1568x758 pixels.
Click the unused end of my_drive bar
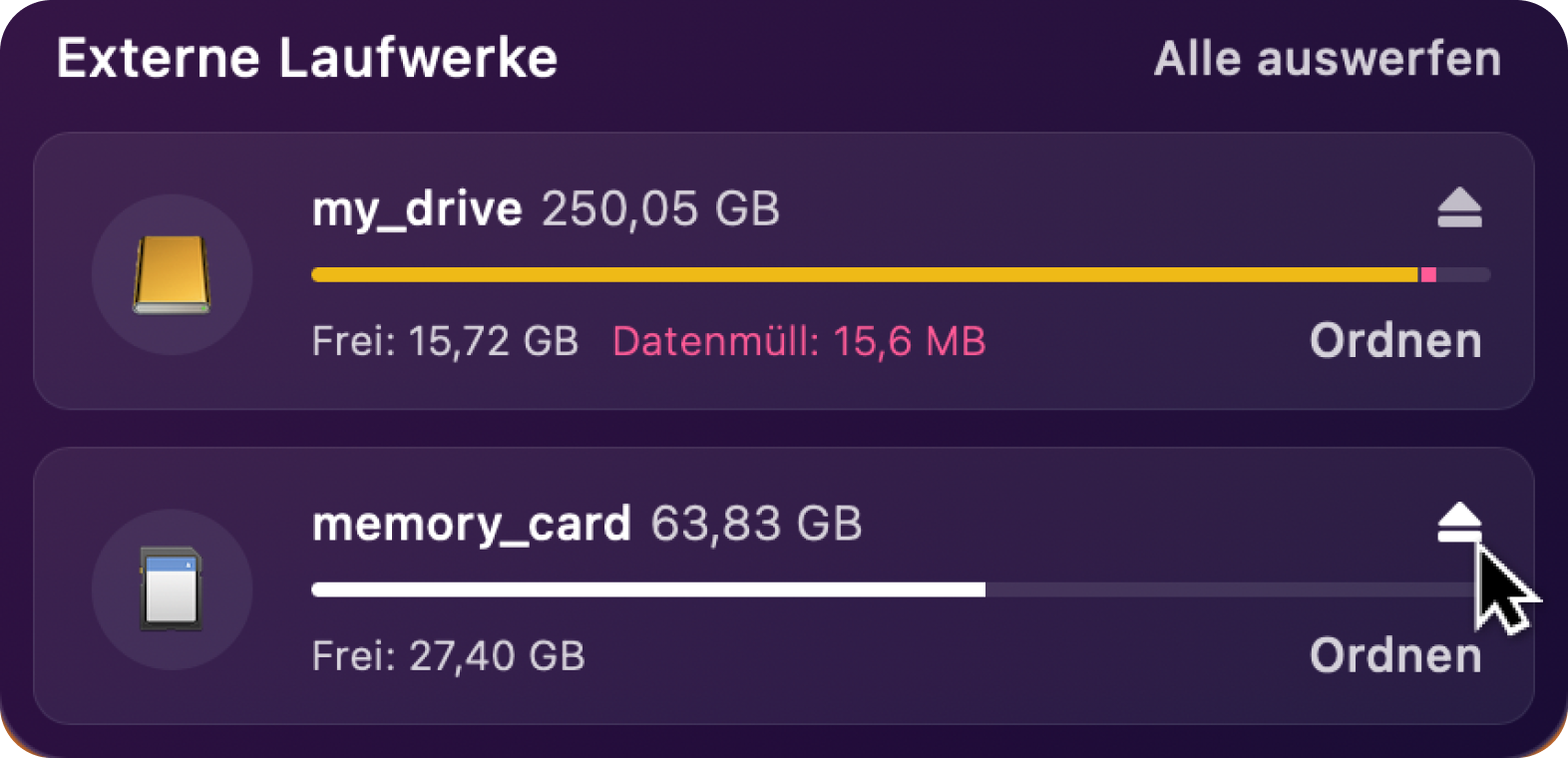(x=1463, y=274)
